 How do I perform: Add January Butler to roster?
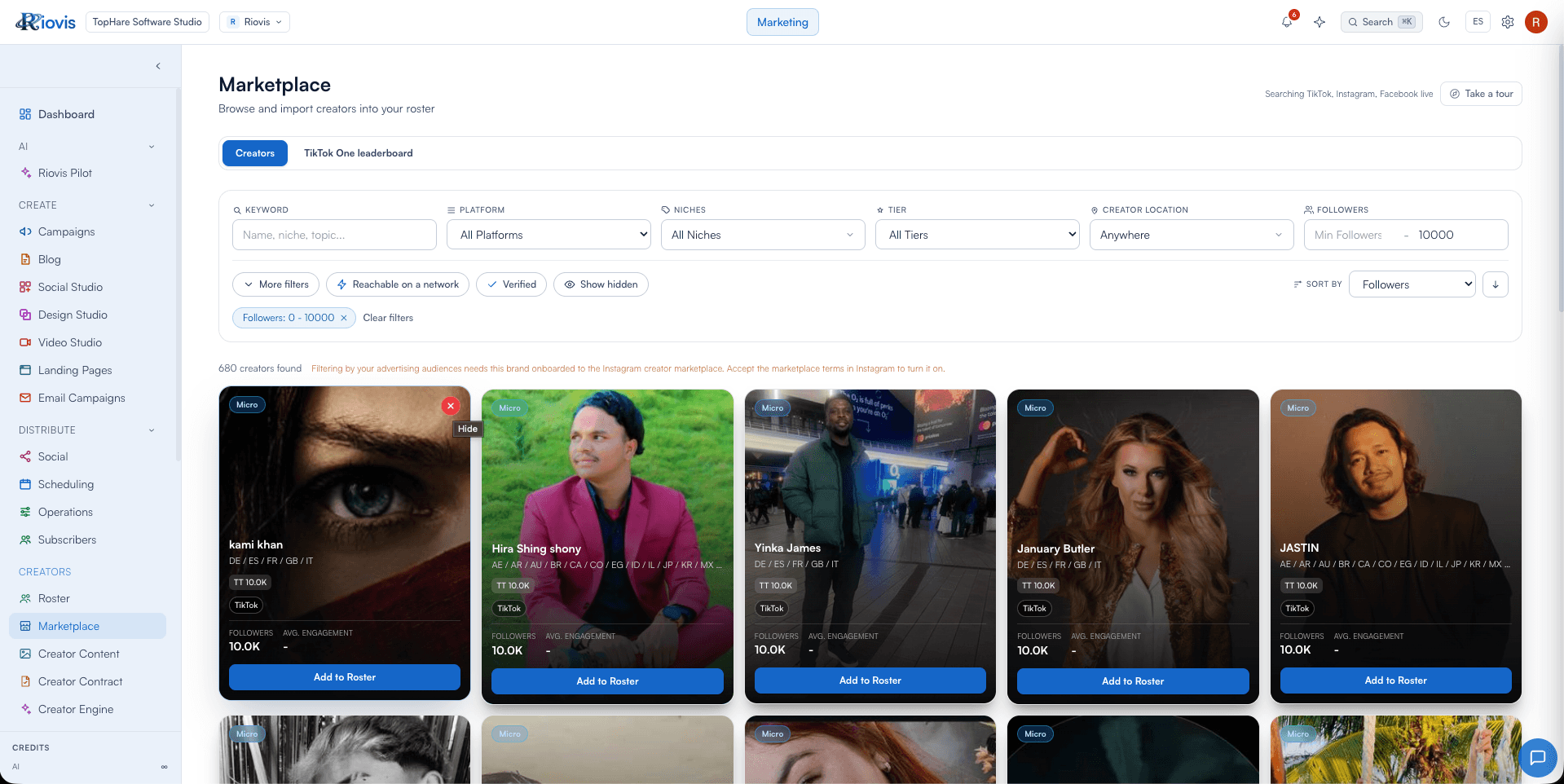(1133, 681)
